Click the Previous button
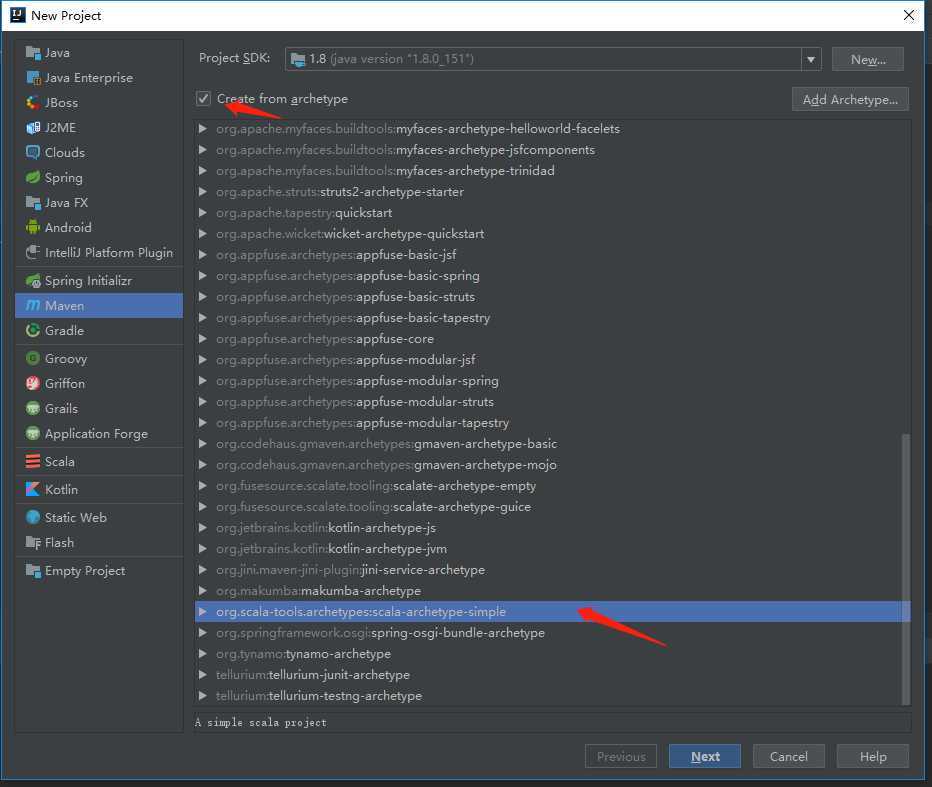The image size is (932, 787). pyautogui.click(x=621, y=756)
